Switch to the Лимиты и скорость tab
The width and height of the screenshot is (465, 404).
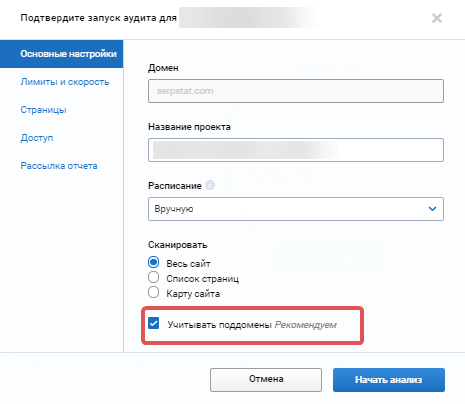[65, 82]
